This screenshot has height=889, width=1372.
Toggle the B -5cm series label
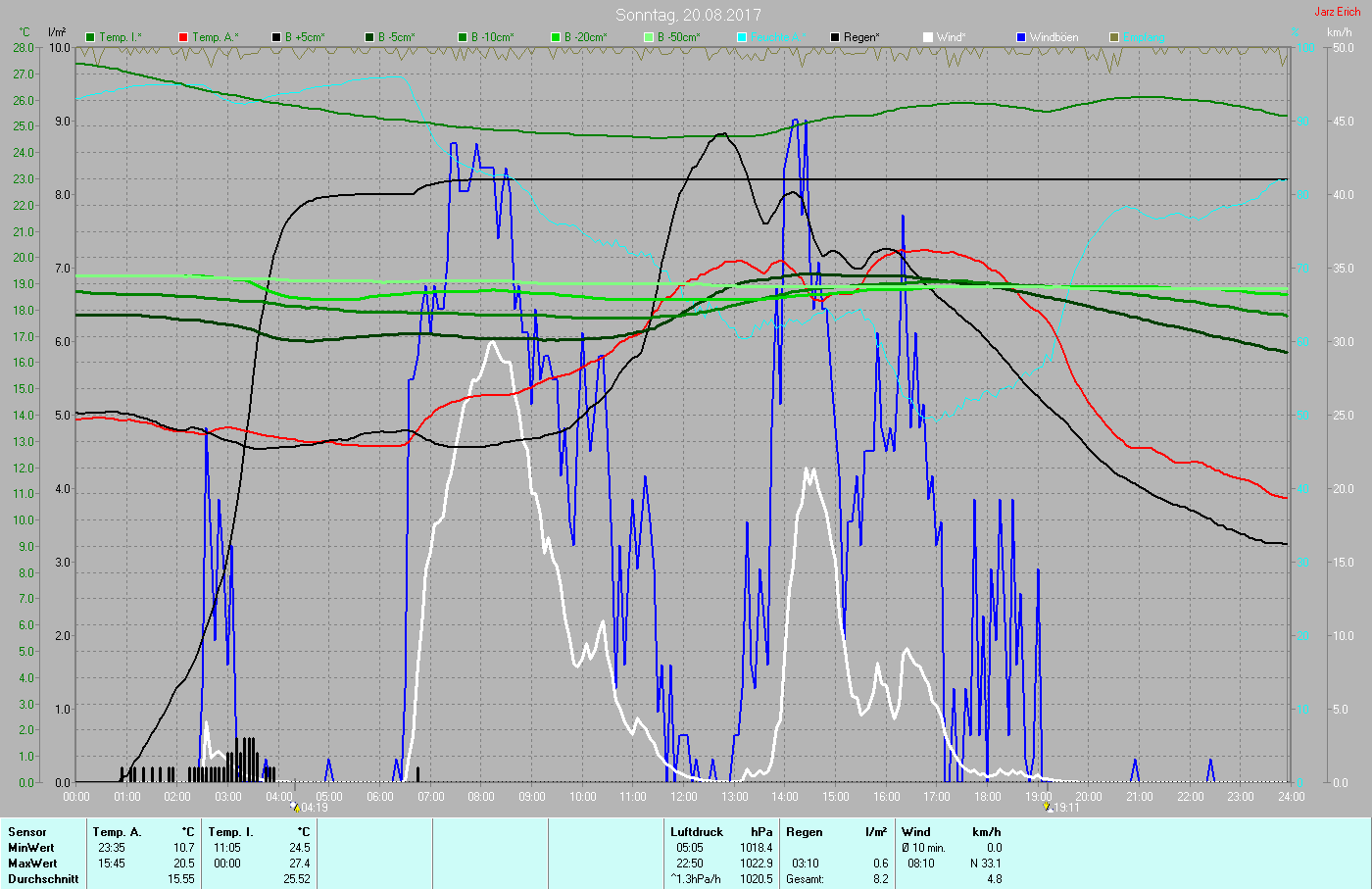pyautogui.click(x=397, y=37)
